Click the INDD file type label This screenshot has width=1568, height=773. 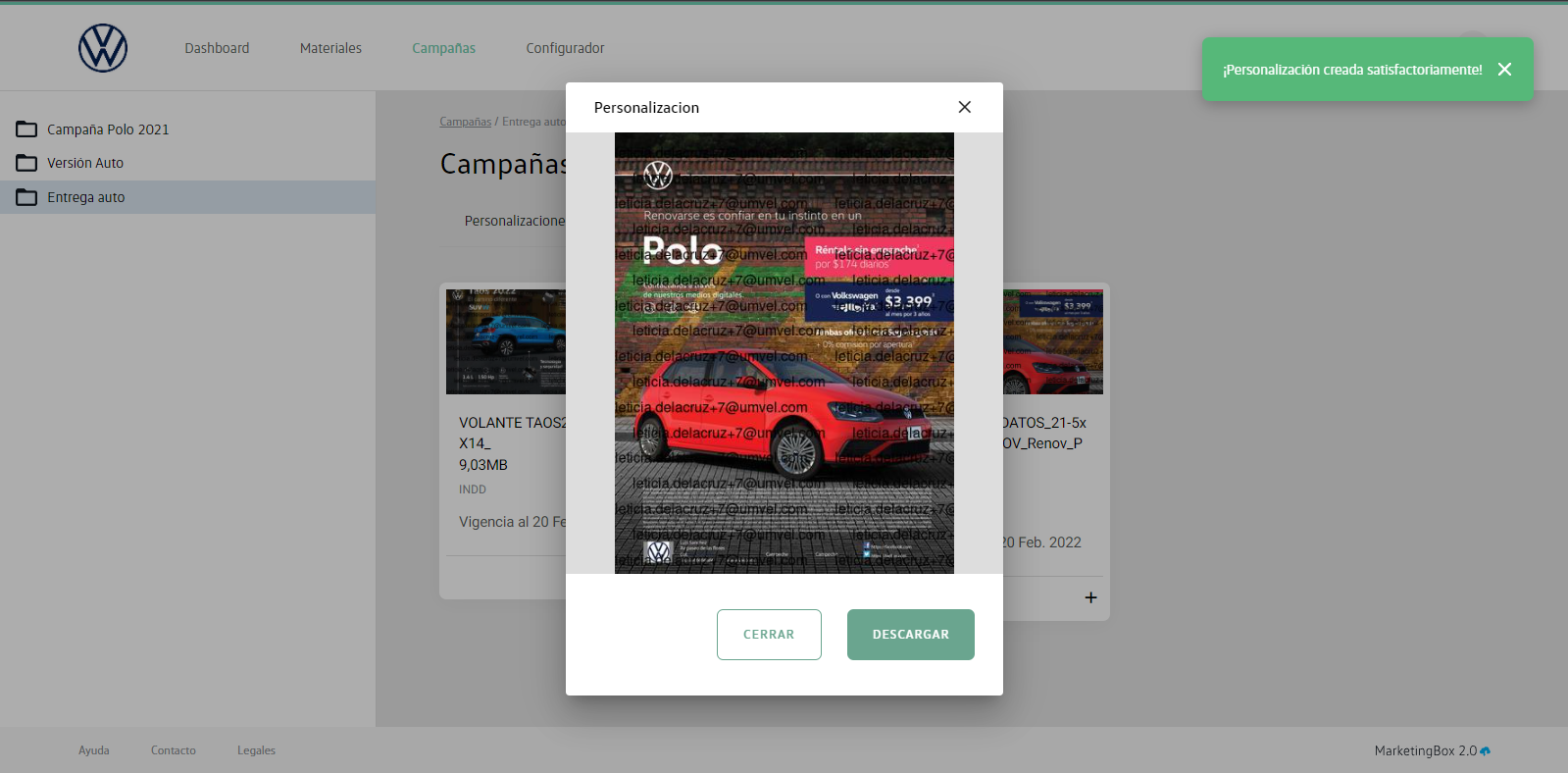[473, 490]
